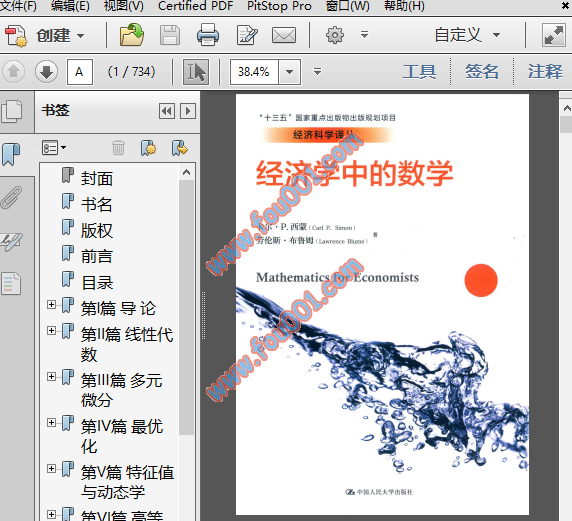The image size is (572, 521).
Task: Expand the 第I篇 导论 bookmark
Action: click(51, 304)
